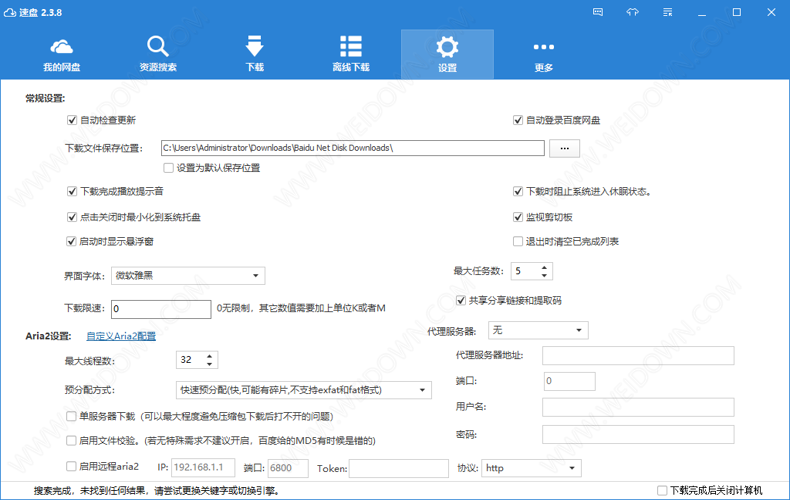Maximize the 速盘 window
790x500 pixels.
[737, 12]
